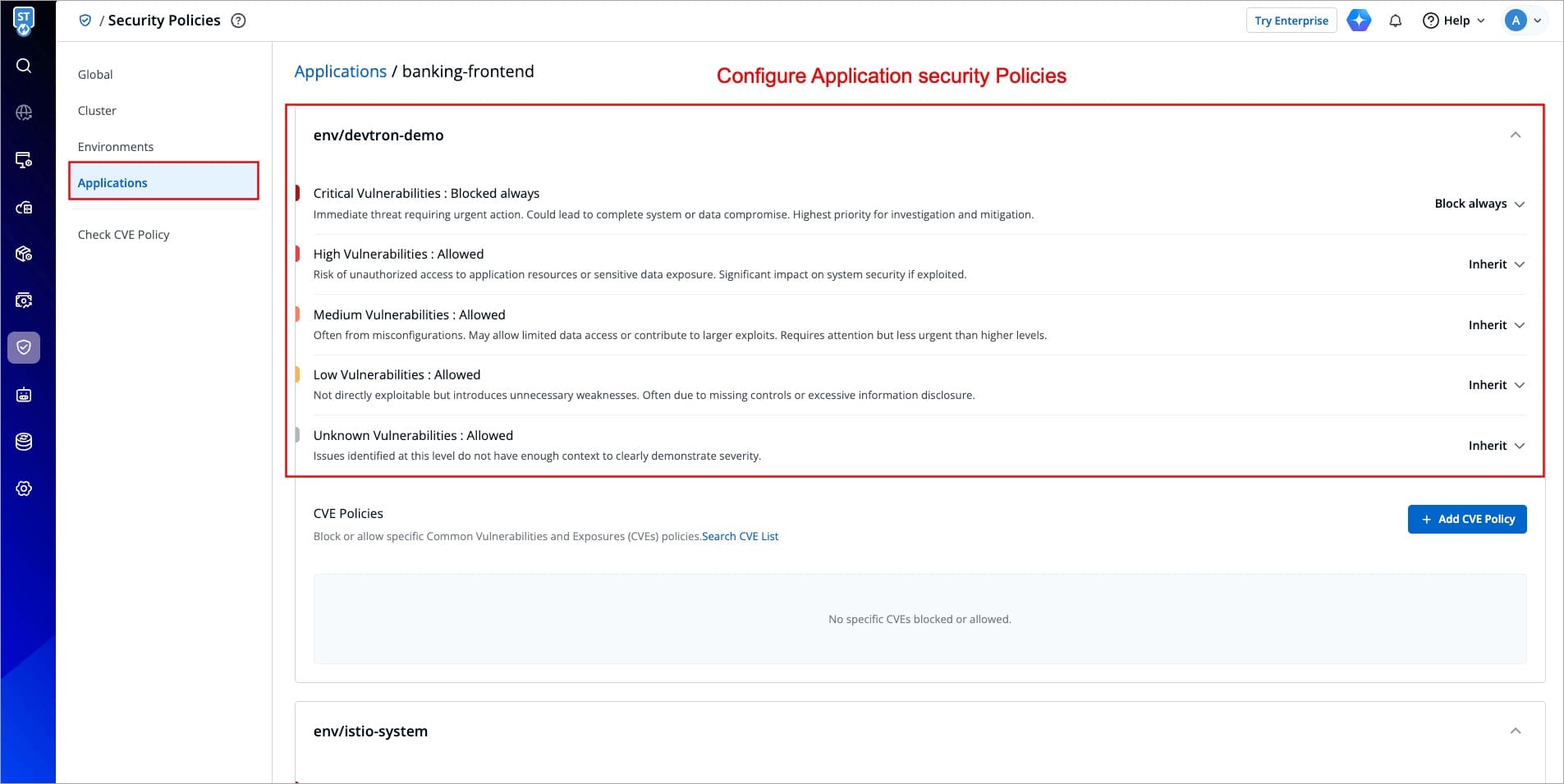Screen dimensions: 1564x784
Task: Collapse the env/devtron-demo section
Action: (x=1515, y=135)
